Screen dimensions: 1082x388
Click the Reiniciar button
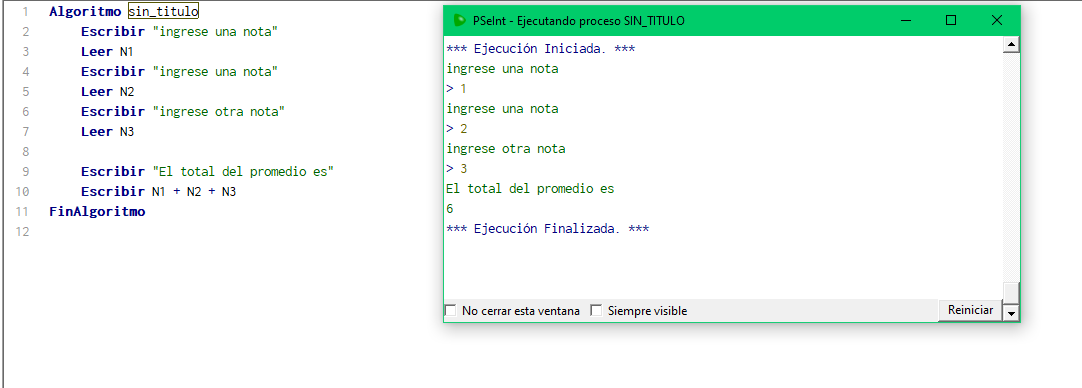coord(970,310)
